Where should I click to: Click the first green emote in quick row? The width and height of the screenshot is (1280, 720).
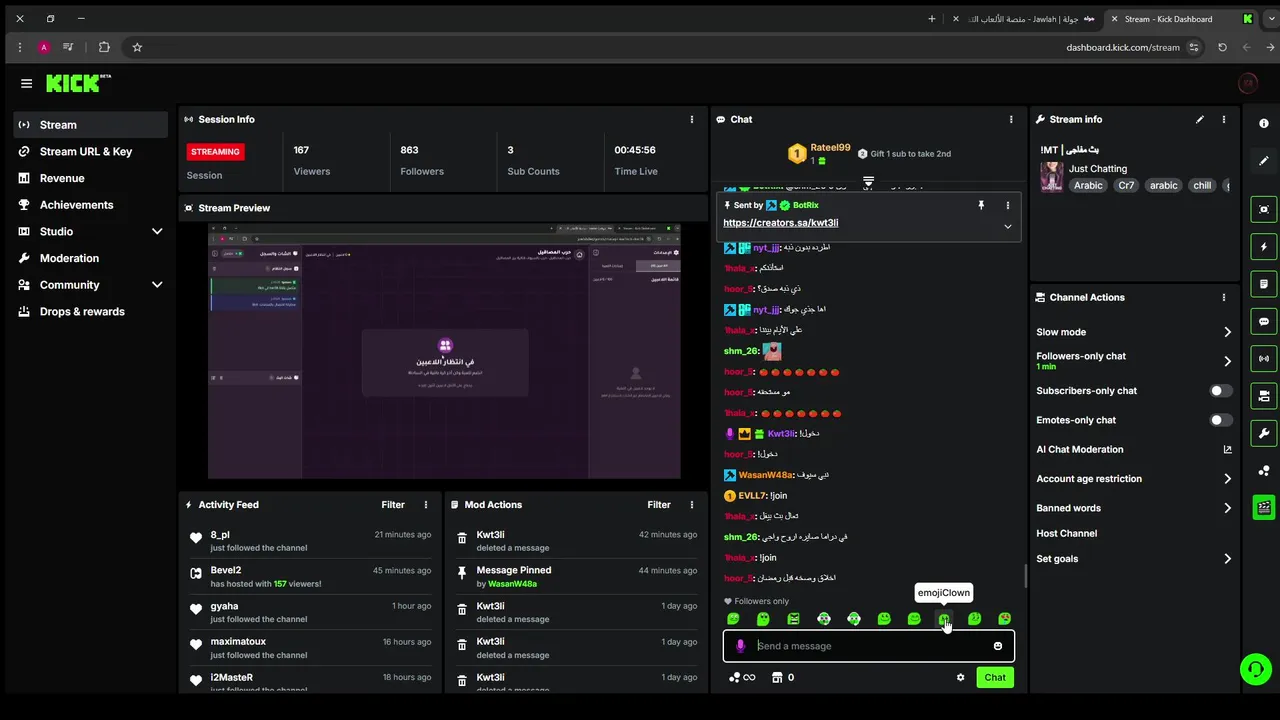click(733, 619)
